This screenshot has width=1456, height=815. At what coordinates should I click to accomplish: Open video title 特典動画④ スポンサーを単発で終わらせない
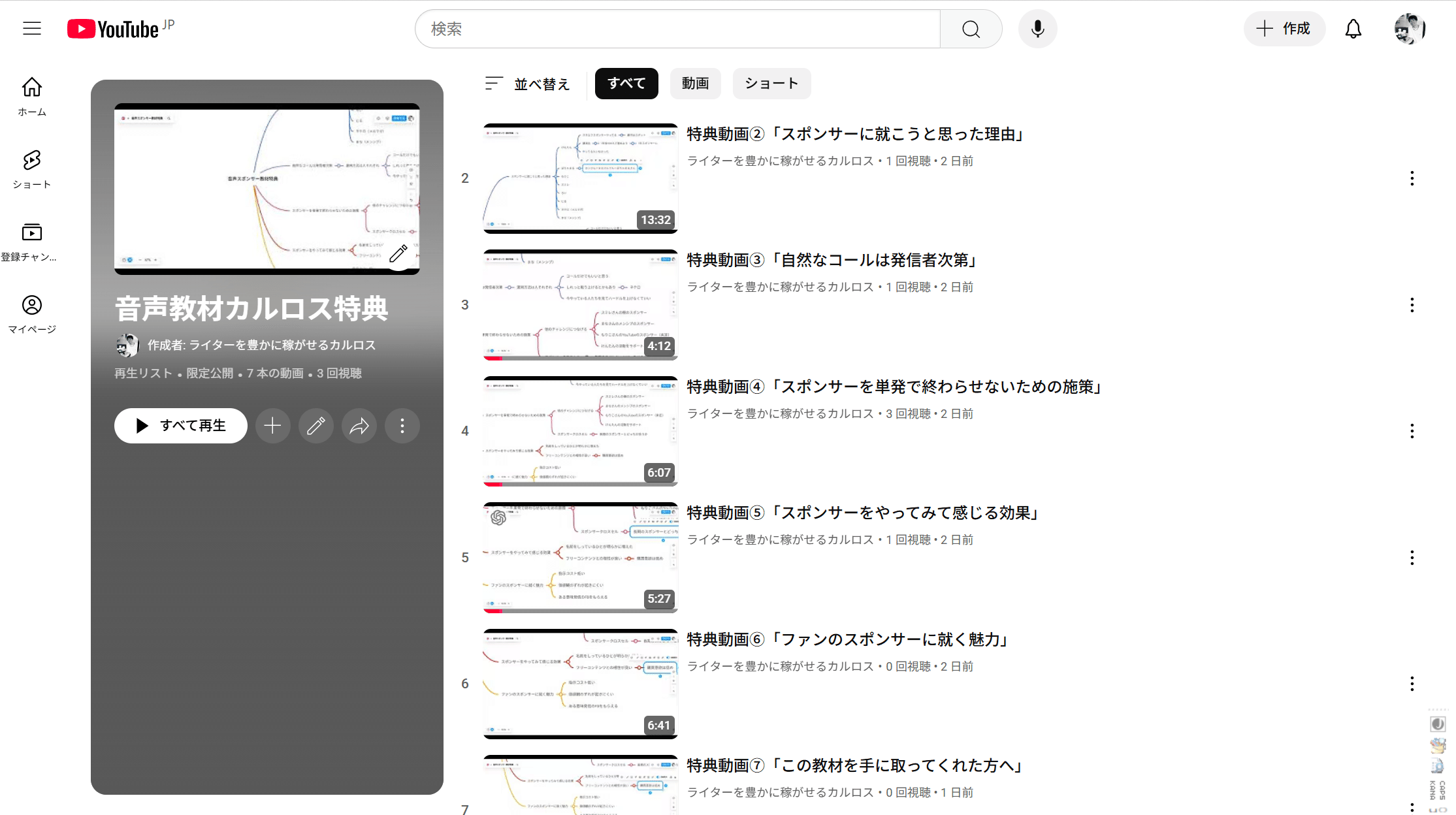point(895,387)
